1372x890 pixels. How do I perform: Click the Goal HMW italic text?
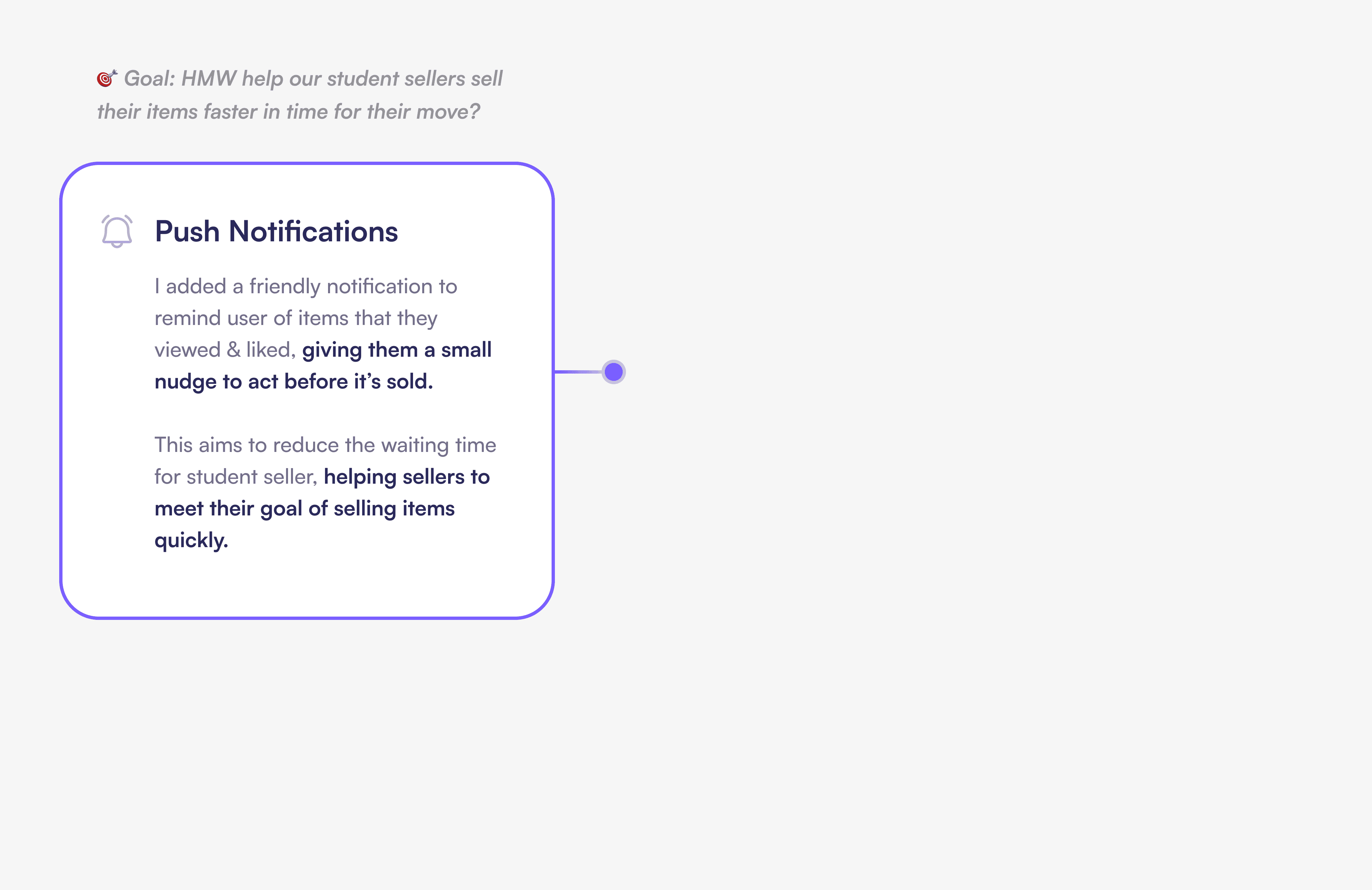(300, 95)
